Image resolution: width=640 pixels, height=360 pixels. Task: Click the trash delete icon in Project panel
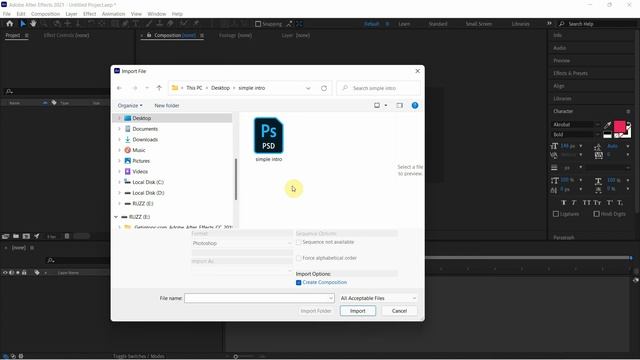(x=67, y=236)
